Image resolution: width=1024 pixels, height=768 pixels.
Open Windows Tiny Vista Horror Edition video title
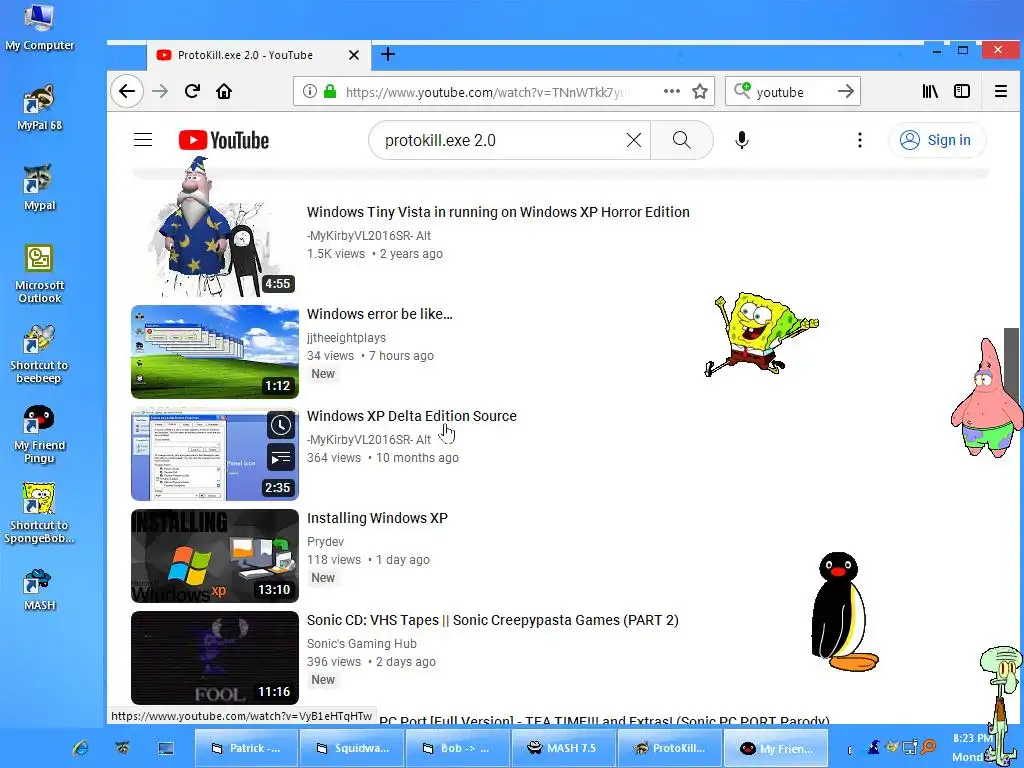pos(498,212)
